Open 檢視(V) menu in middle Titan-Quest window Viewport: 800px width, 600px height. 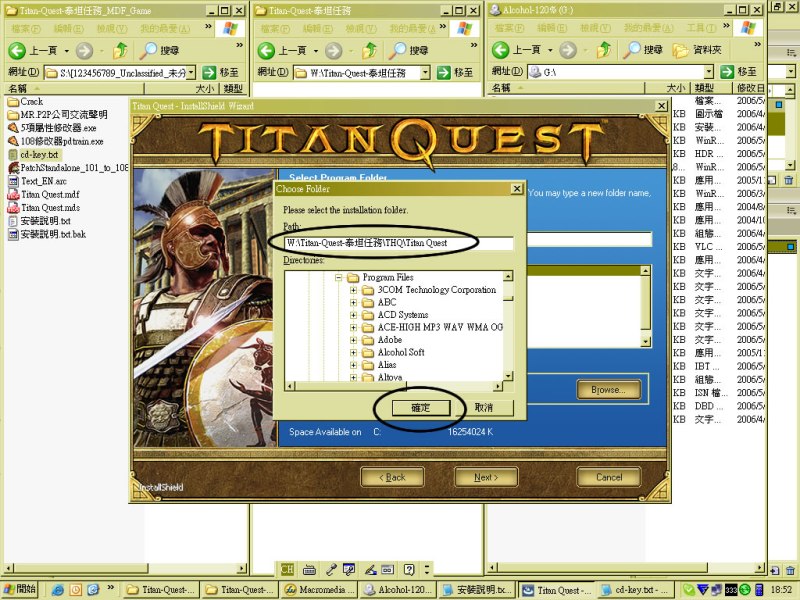tap(361, 29)
